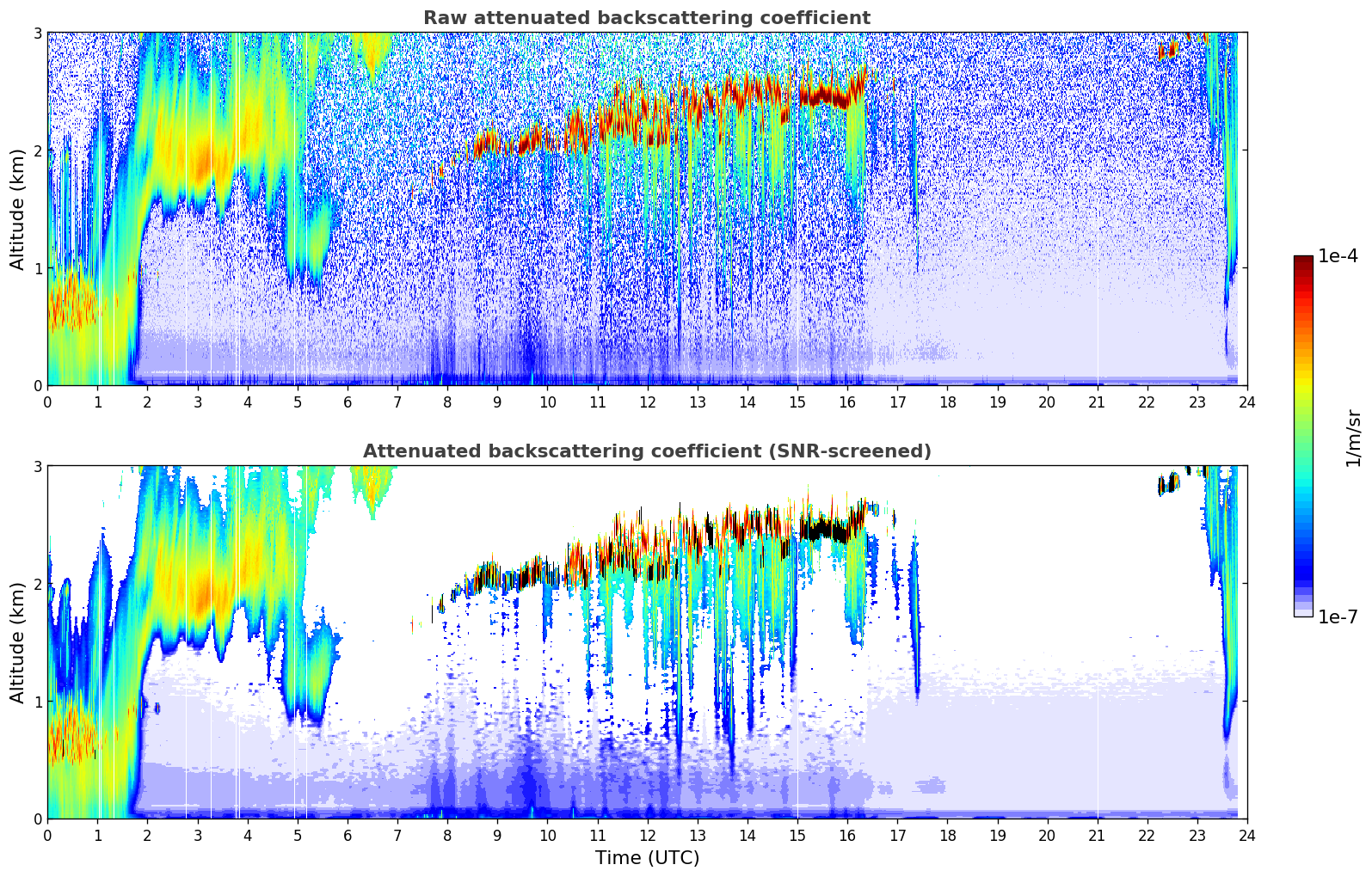
Task: Click the "1/m/sr" colorbar unit label
Action: pyautogui.click(x=1353, y=438)
